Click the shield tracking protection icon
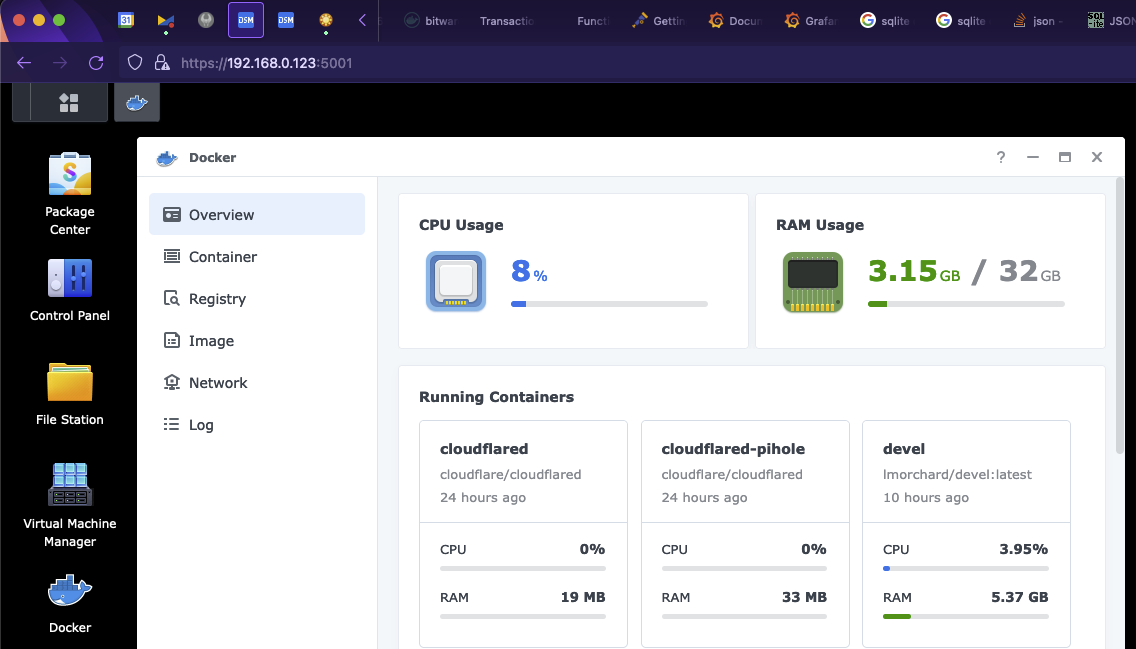 [x=135, y=63]
